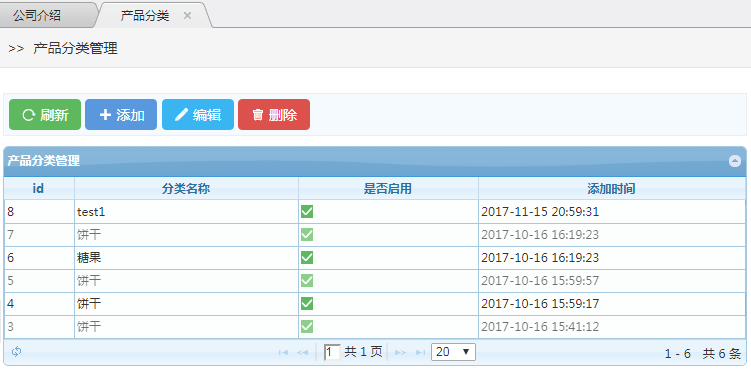Toggle the enabled checkbox for 糖果
751x369 pixels.
[x=307, y=258]
